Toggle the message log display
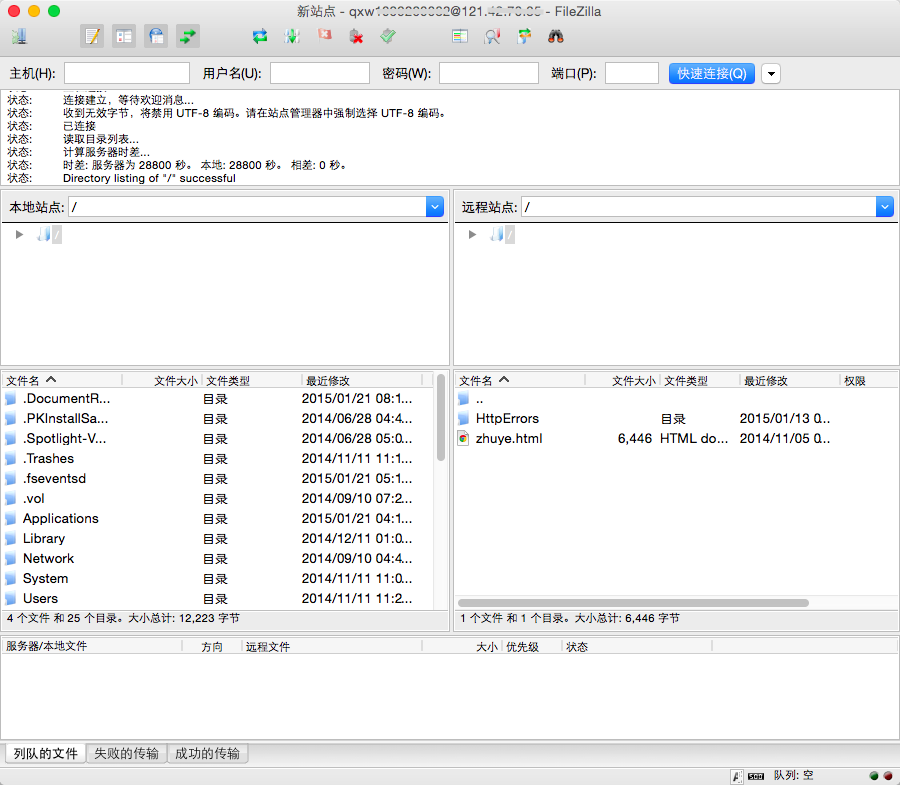The height and width of the screenshot is (785, 900). (92, 37)
